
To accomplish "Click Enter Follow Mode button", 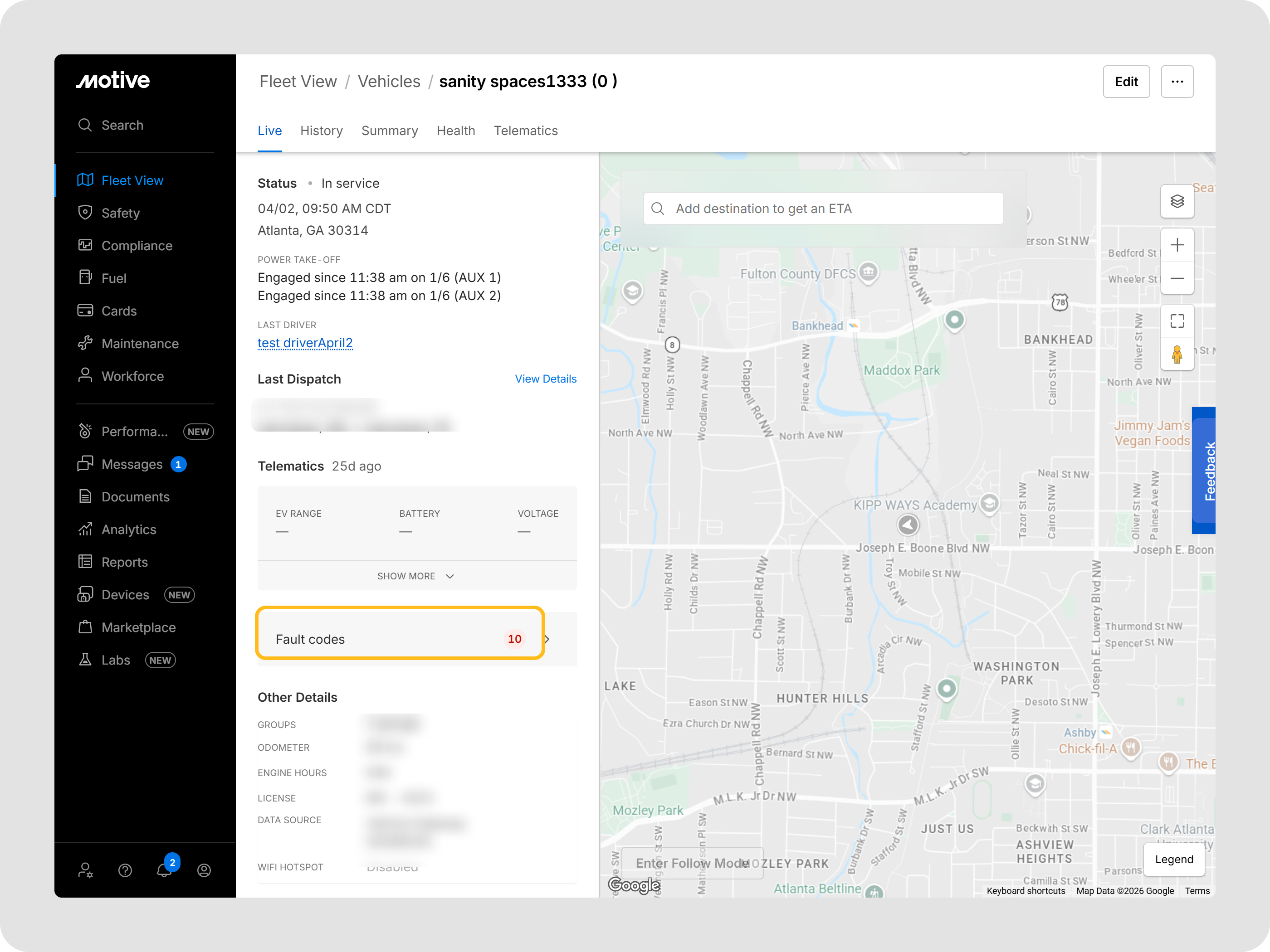I will pyautogui.click(x=692, y=863).
